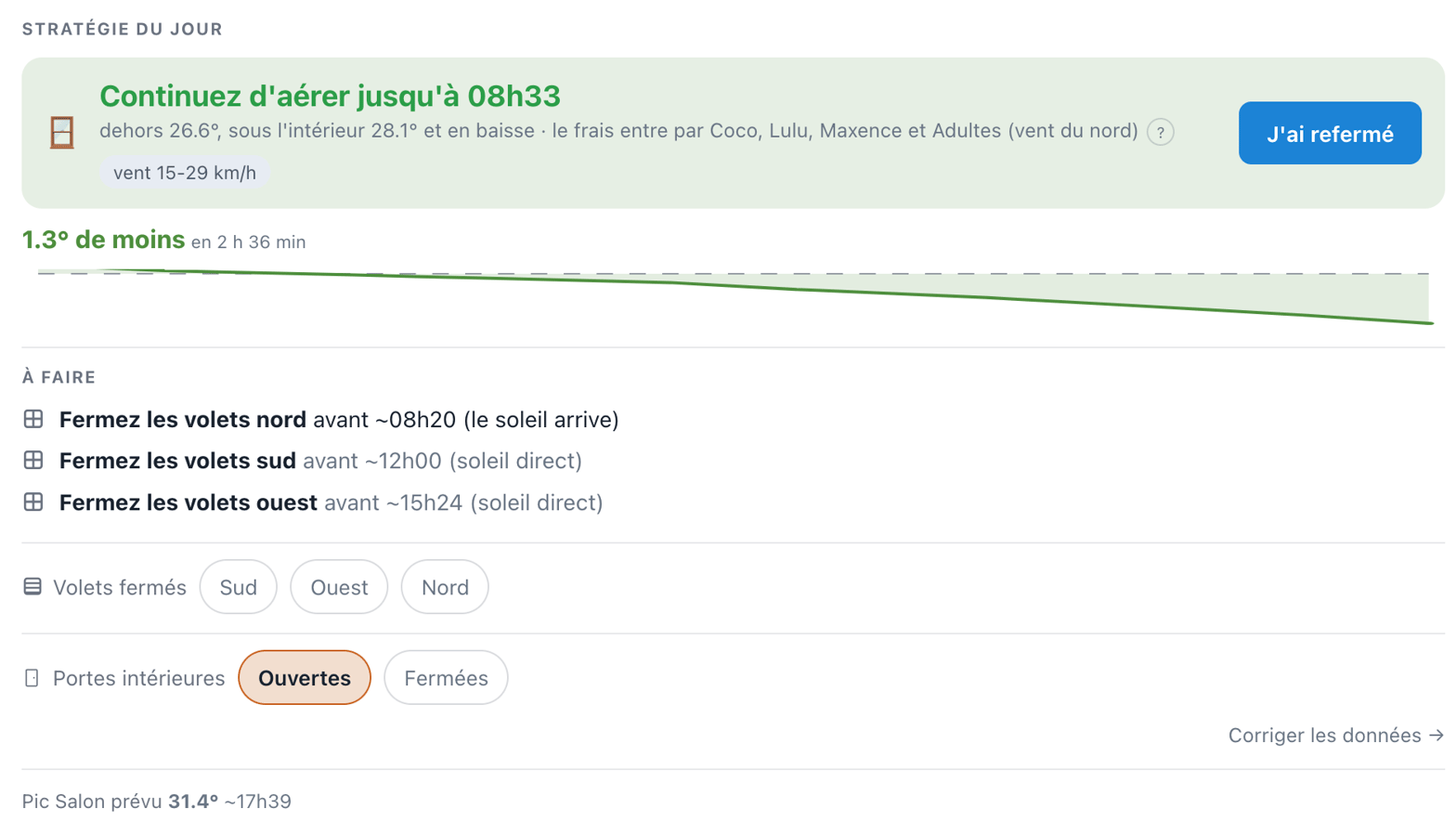Click the Fermez les volets ouest task

tap(331, 502)
